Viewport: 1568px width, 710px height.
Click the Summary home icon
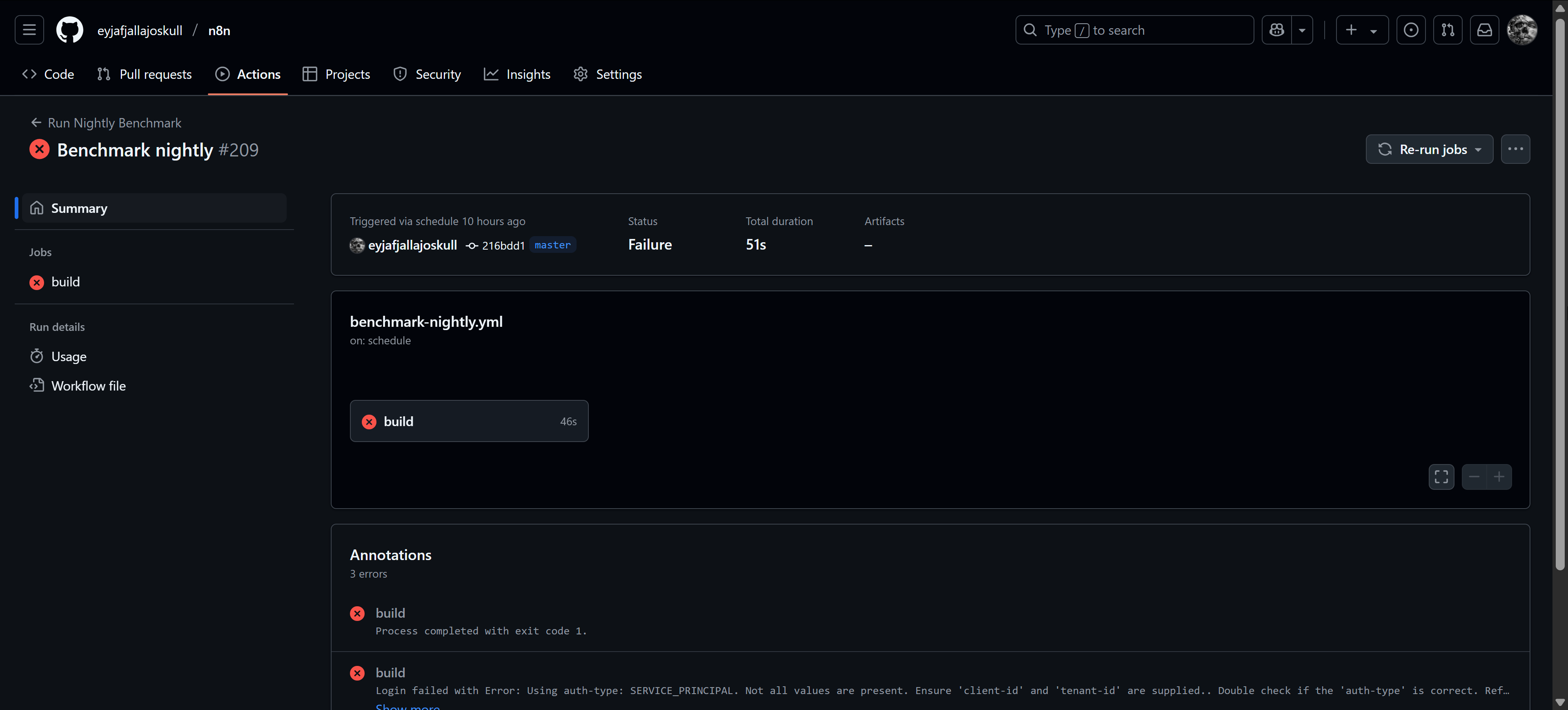36,208
